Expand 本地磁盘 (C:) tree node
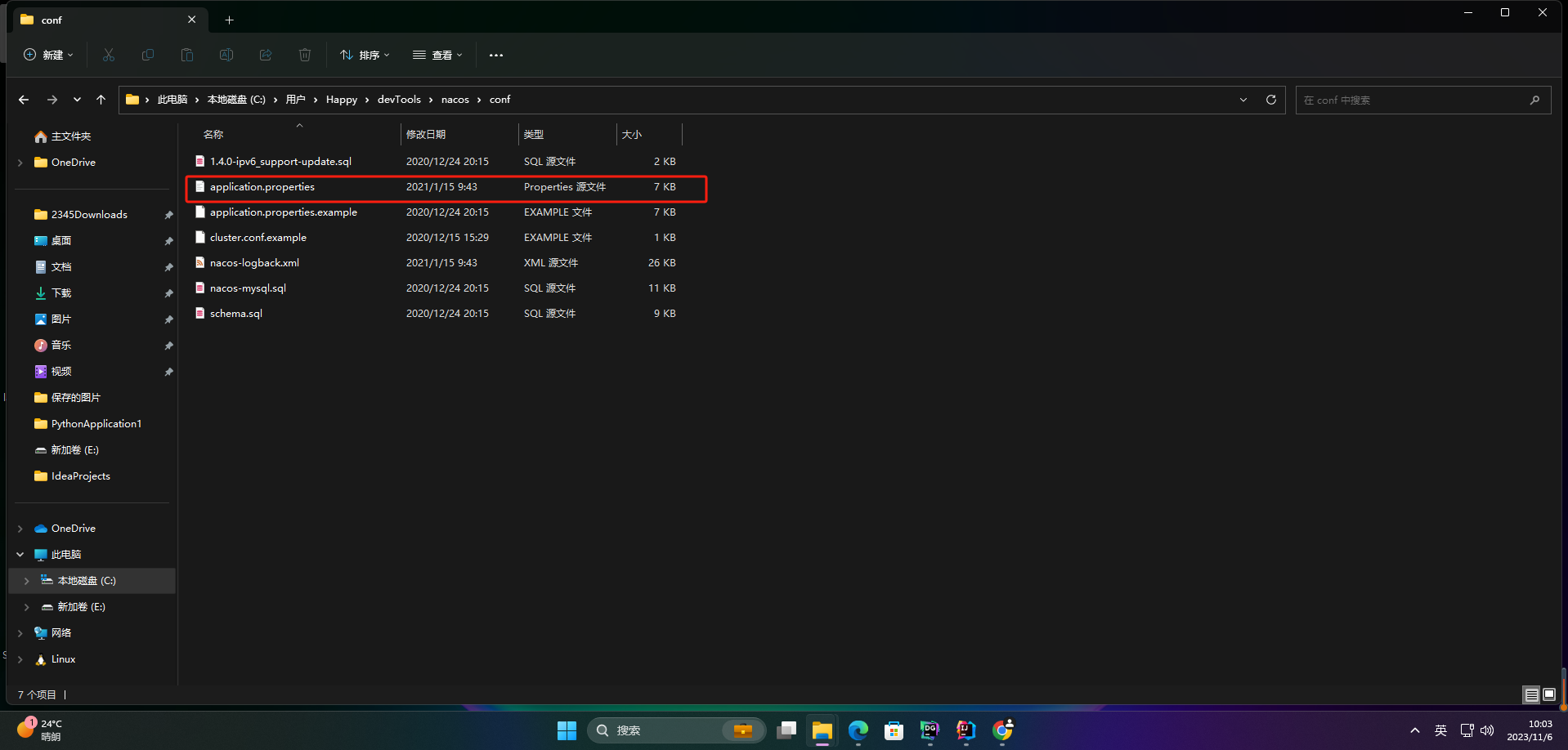 click(x=27, y=581)
